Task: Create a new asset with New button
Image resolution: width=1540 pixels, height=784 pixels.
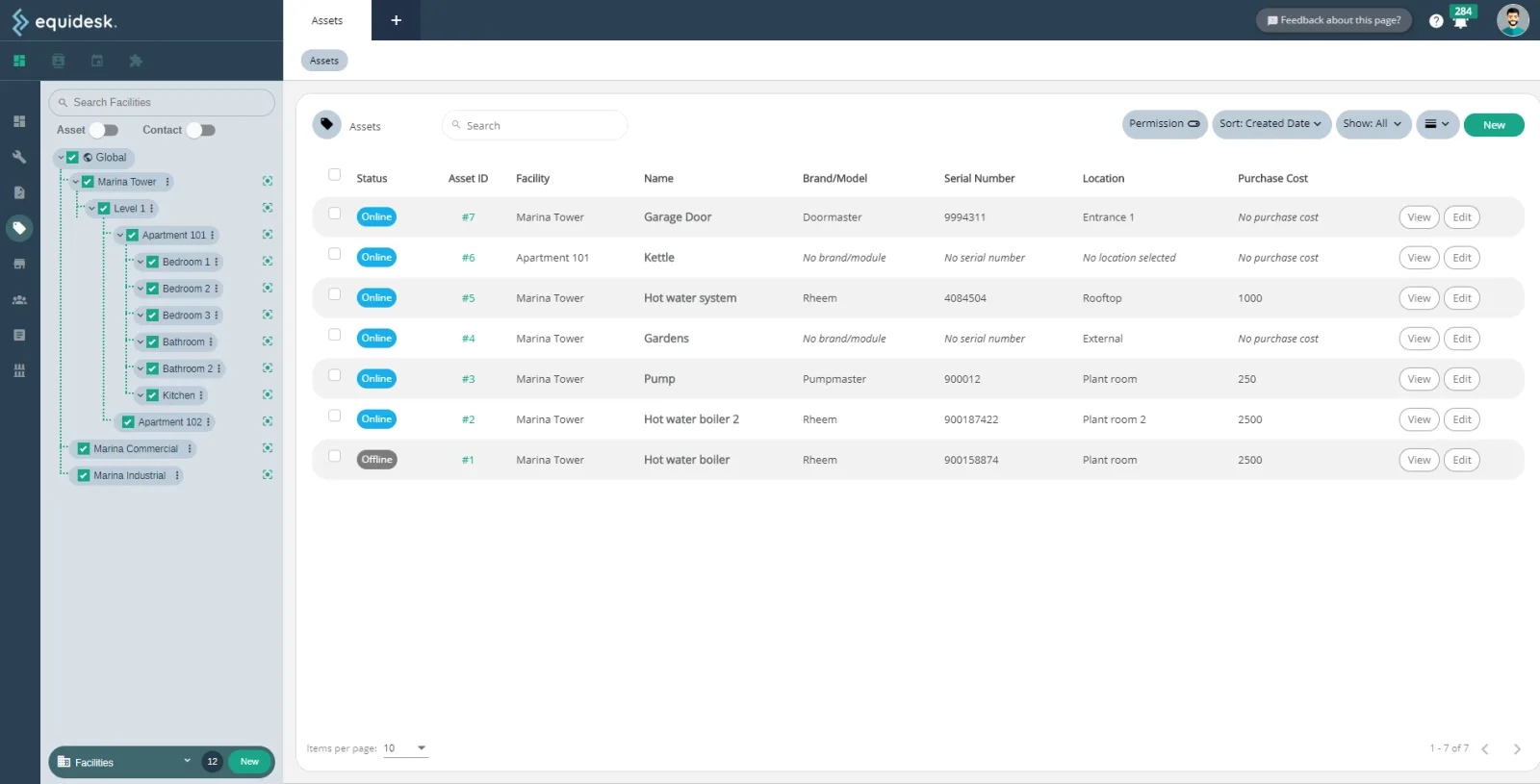Action: click(1494, 125)
